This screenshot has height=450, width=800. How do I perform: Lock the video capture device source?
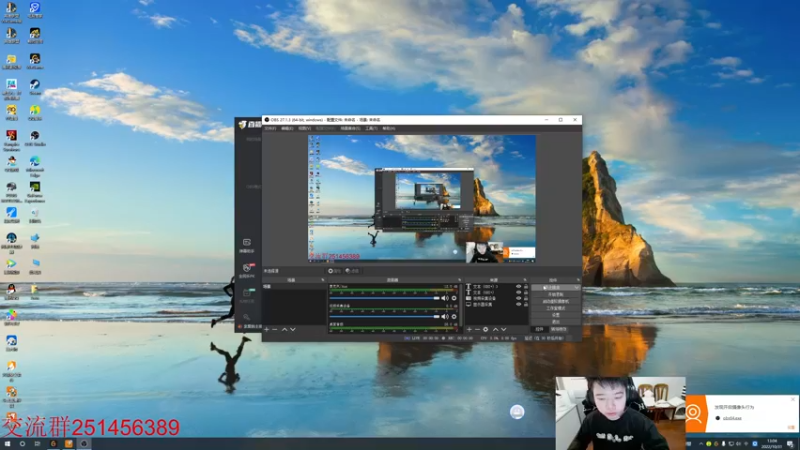tap(526, 298)
